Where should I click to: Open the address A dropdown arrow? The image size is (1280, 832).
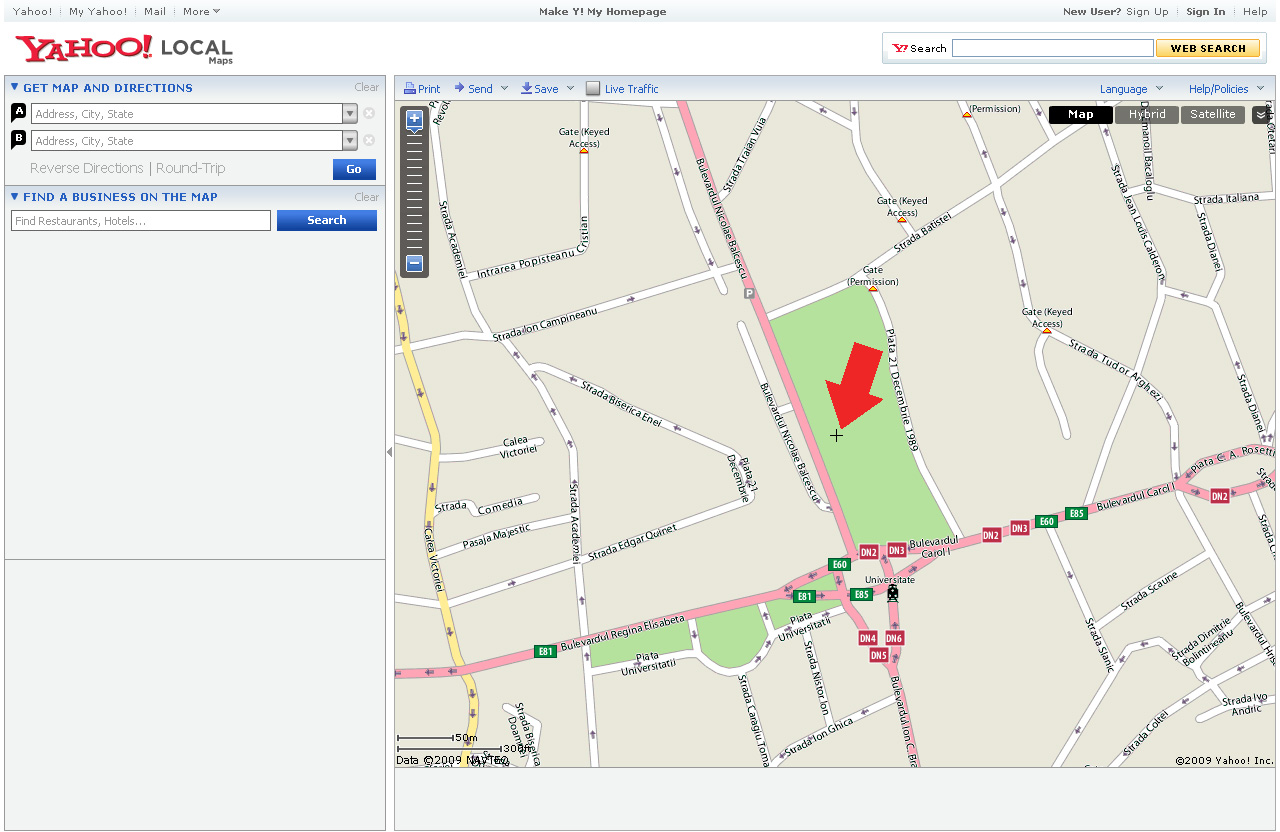(350, 113)
